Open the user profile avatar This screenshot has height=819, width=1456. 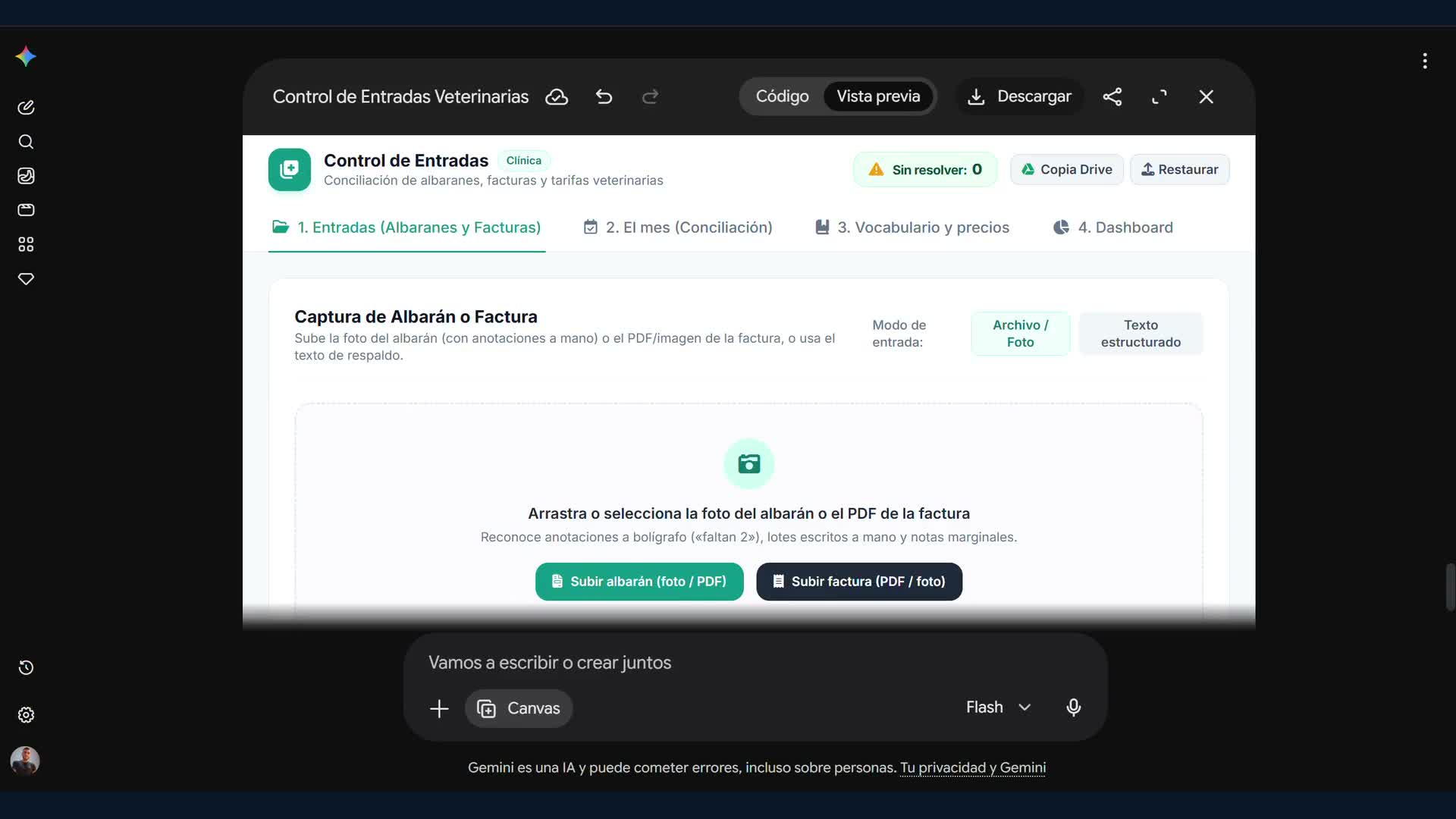click(25, 761)
